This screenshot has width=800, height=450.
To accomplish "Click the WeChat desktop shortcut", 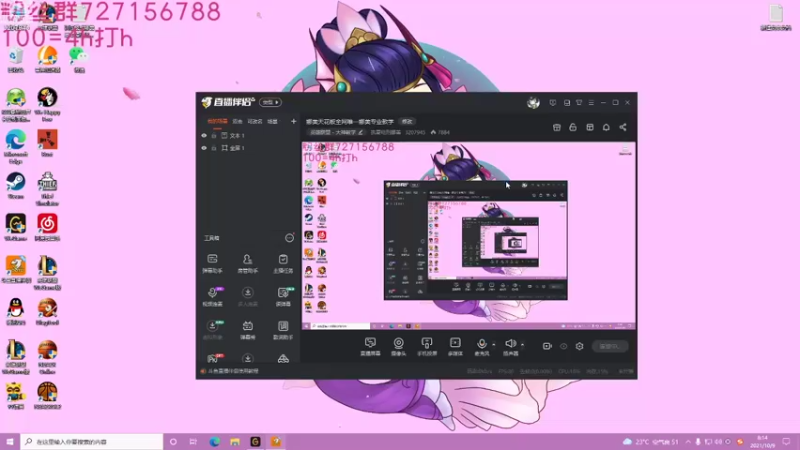I will pos(79,59).
